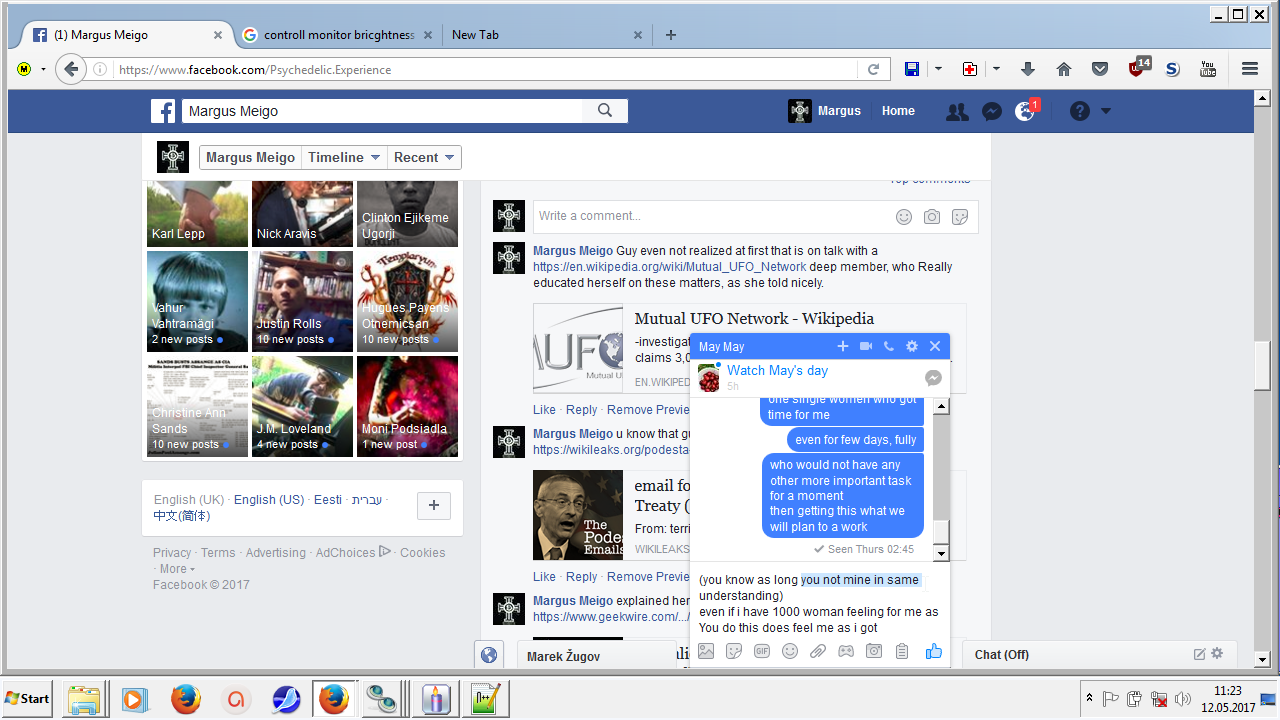Click the floppy disk save extension
The height and width of the screenshot is (720, 1280).
pos(912,69)
